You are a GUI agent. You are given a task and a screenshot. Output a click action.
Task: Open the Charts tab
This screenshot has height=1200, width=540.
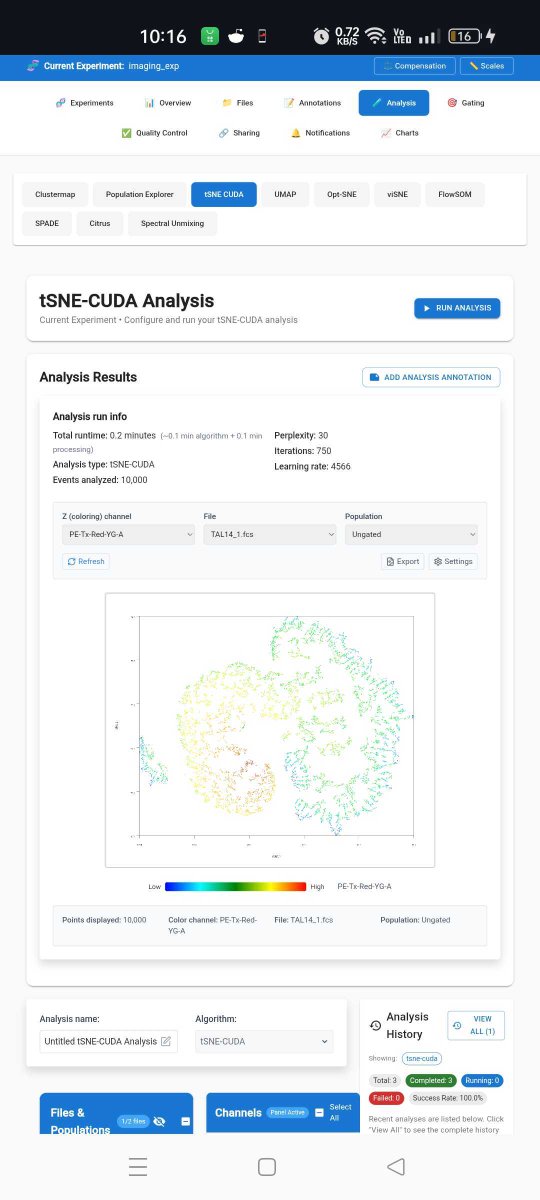click(x=400, y=133)
